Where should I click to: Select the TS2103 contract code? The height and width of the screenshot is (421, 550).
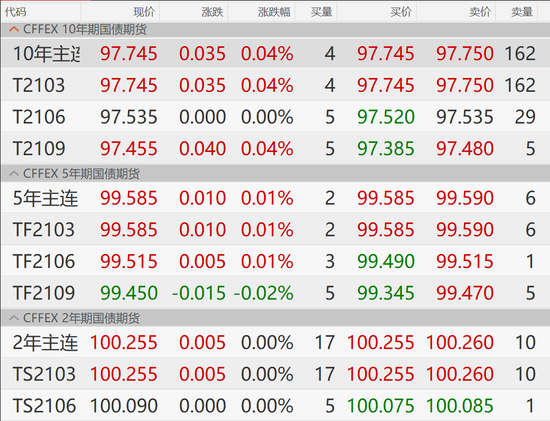(x=44, y=374)
